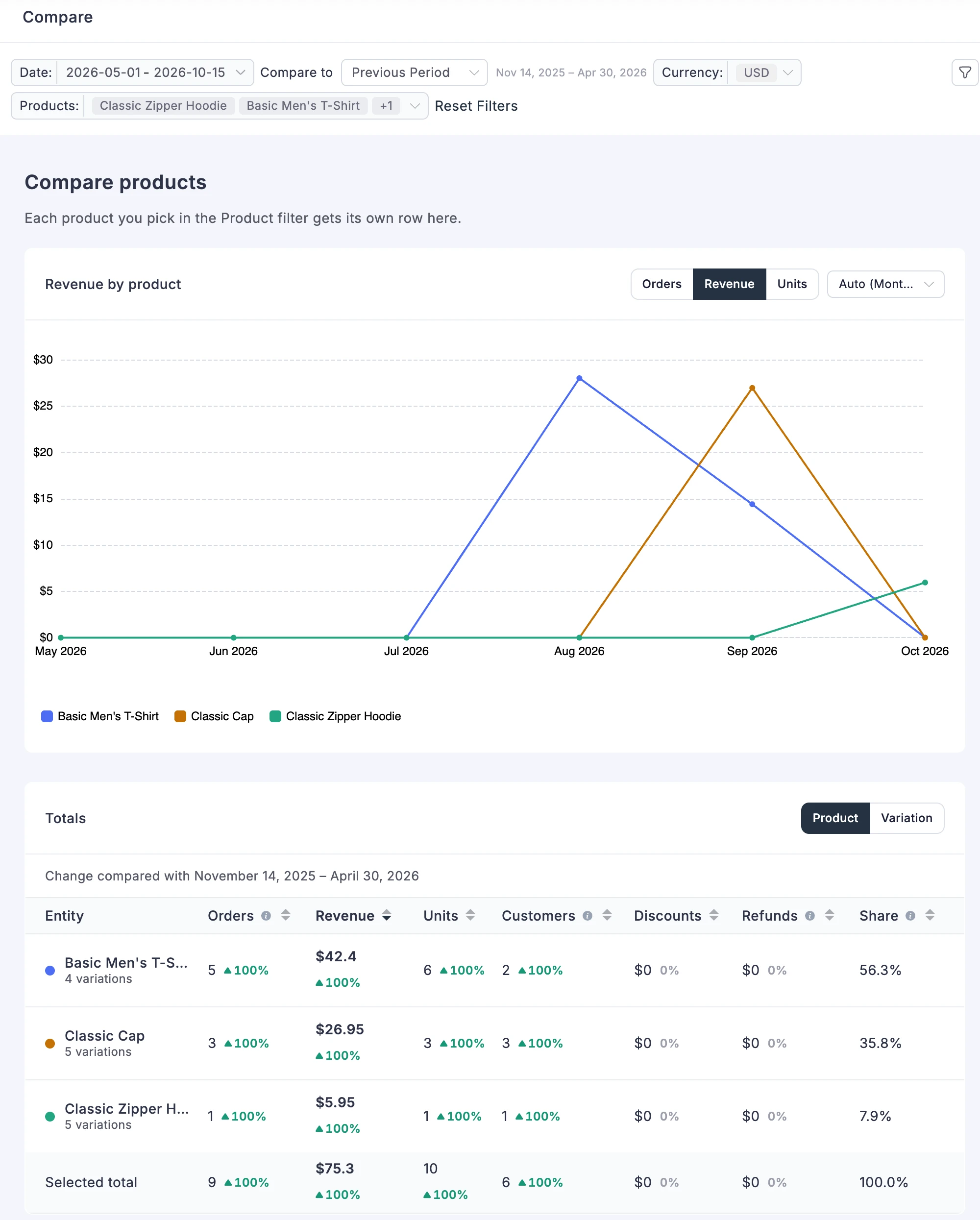Viewport: 980px width, 1220px height.
Task: Click the 56.3% share value
Action: (880, 970)
